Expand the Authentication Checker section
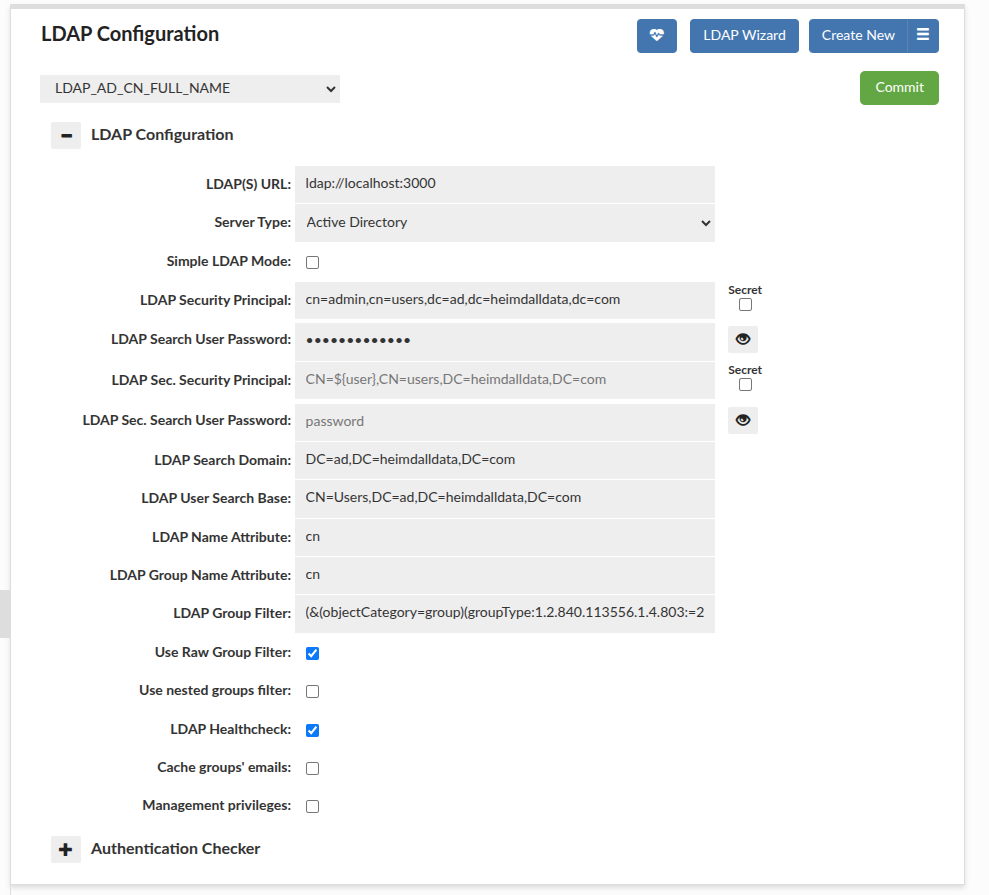 65,849
